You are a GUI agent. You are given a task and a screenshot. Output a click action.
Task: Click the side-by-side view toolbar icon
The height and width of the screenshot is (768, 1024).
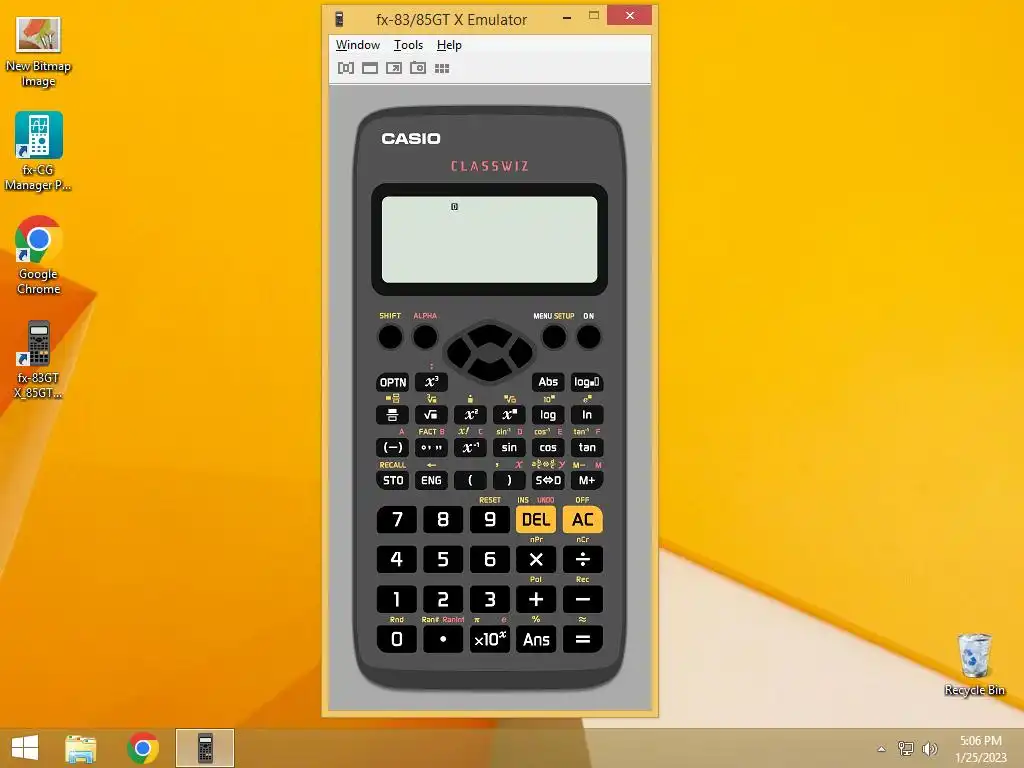[x=345, y=68]
